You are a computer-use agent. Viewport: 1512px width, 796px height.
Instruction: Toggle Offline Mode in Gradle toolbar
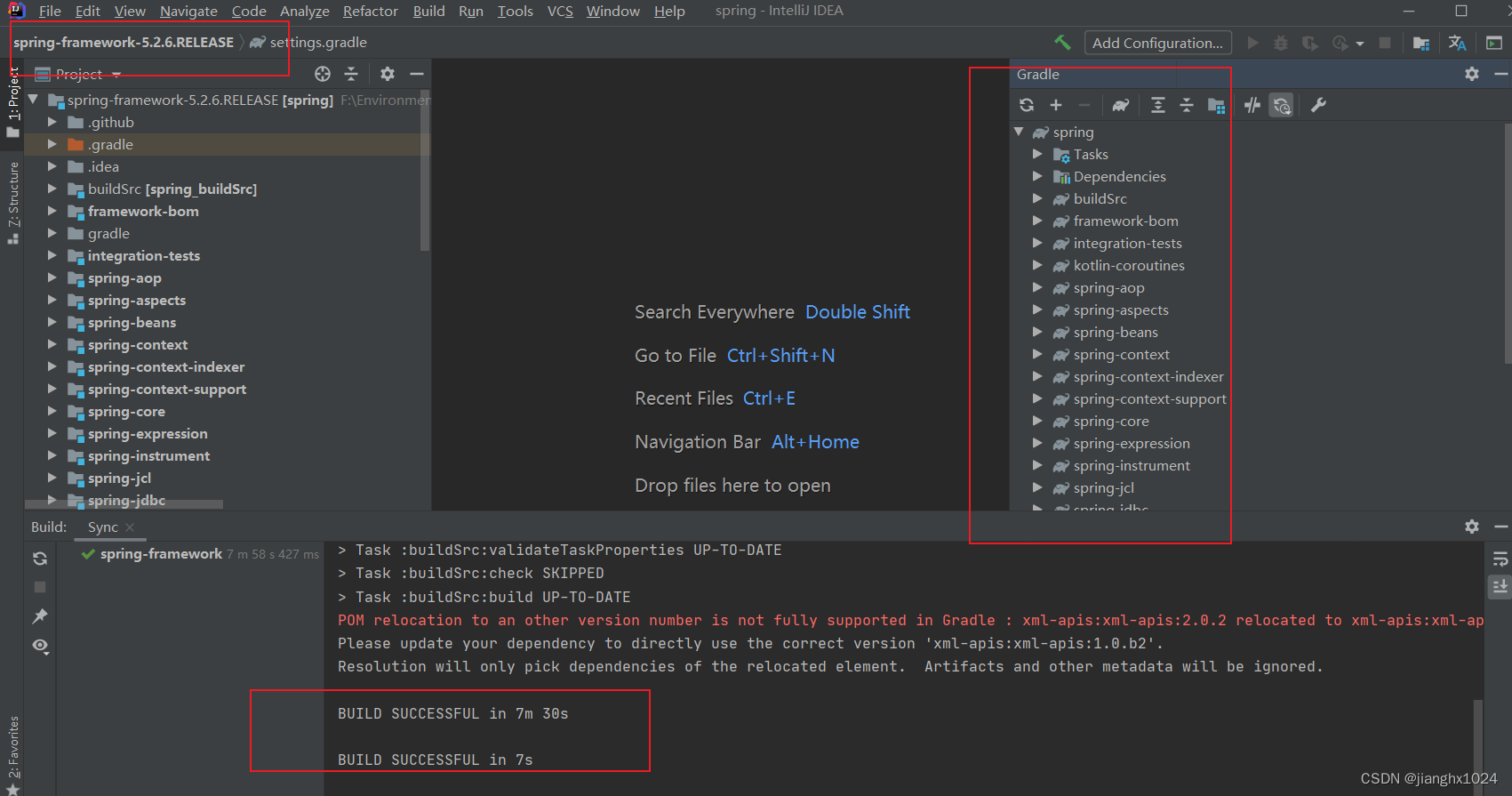click(1252, 105)
